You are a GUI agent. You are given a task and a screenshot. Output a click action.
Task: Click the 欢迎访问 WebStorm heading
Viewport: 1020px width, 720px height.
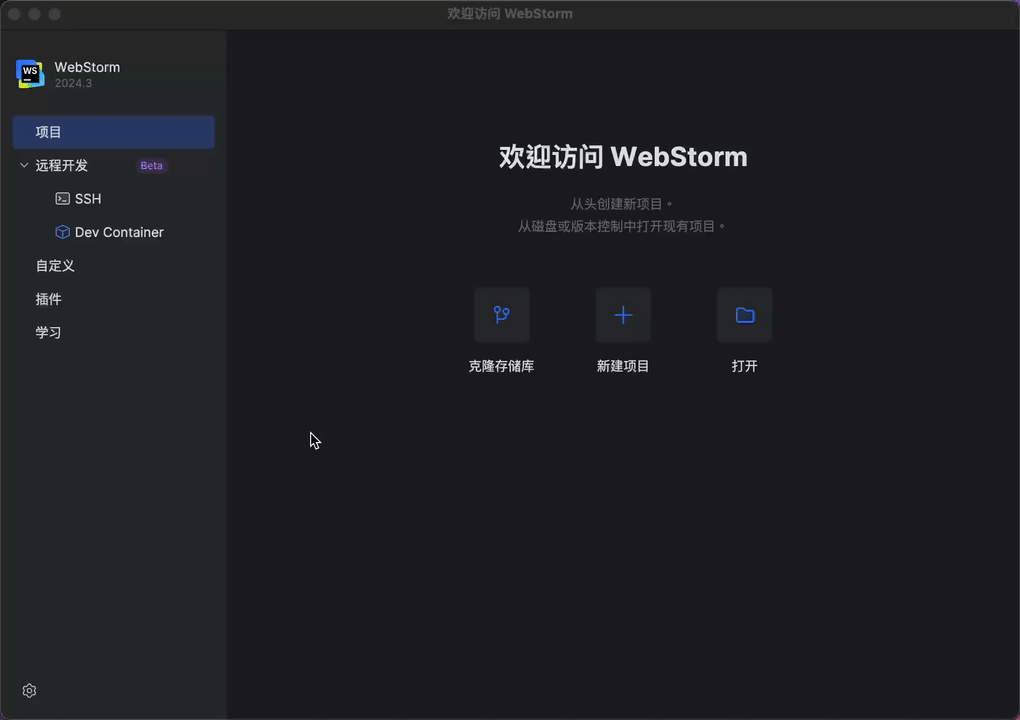pyautogui.click(x=623, y=157)
